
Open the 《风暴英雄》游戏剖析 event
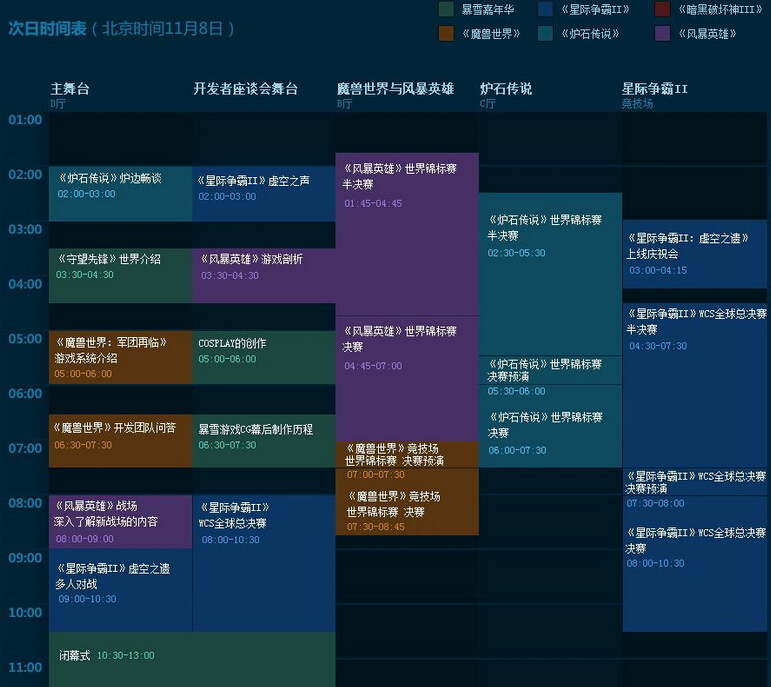(264, 275)
